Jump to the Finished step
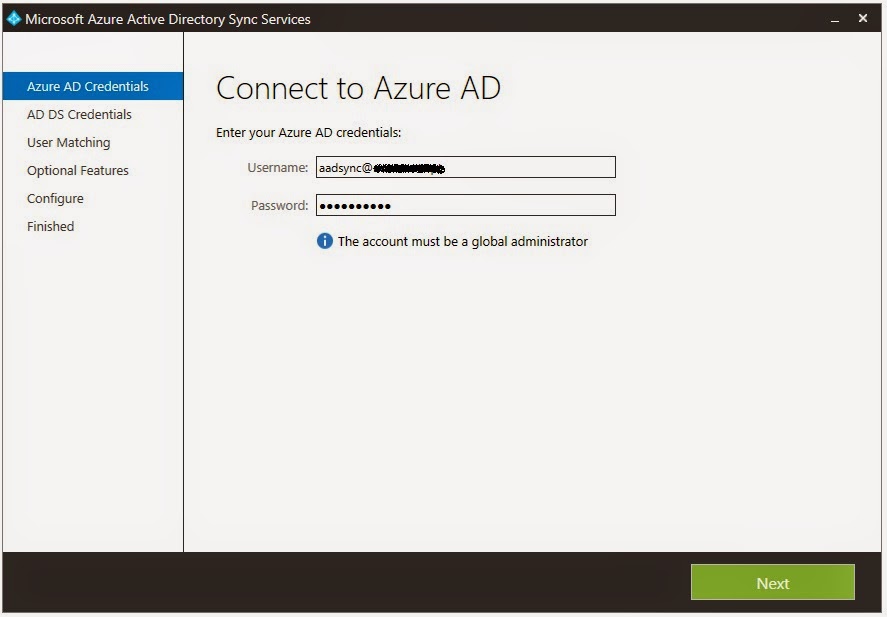The height and width of the screenshot is (617, 887). pos(50,226)
